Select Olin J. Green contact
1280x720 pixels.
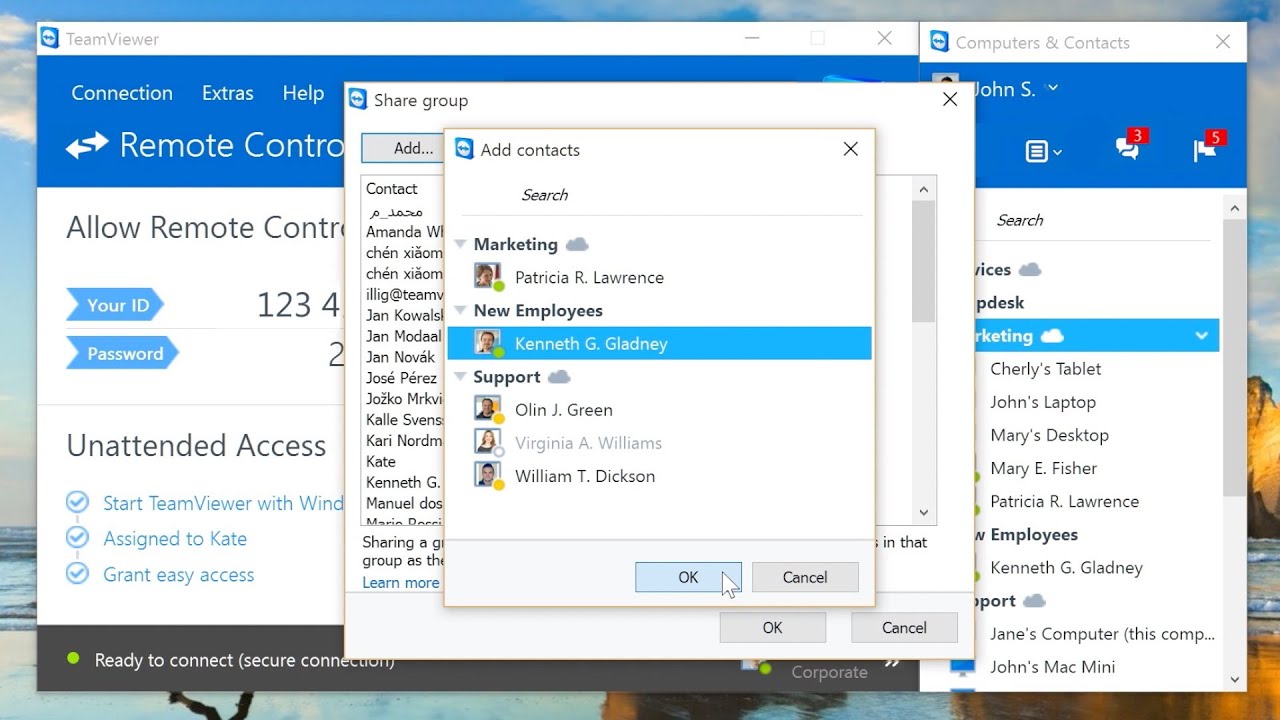tap(660, 409)
